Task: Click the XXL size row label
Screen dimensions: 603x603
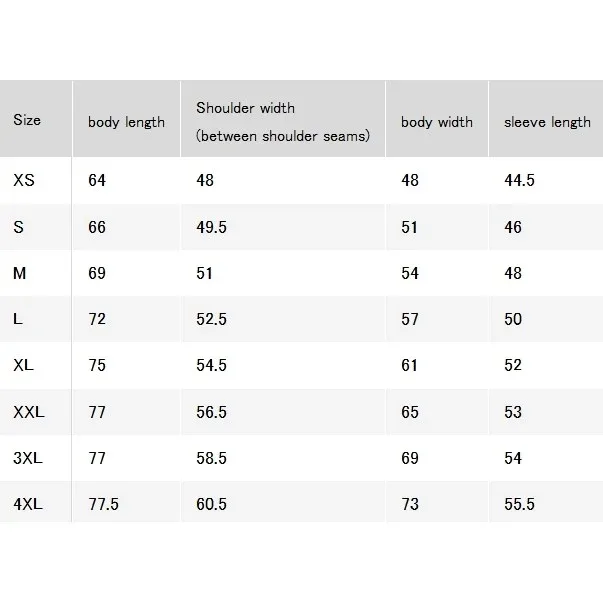Action: (29, 412)
